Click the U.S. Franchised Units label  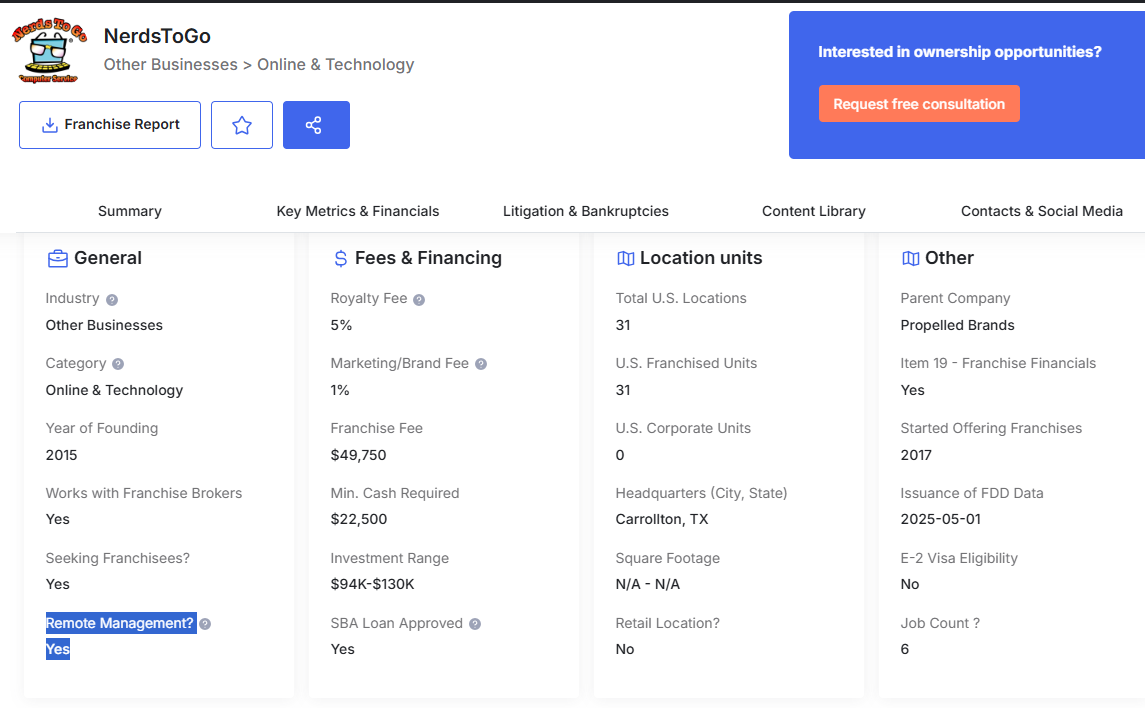686,363
